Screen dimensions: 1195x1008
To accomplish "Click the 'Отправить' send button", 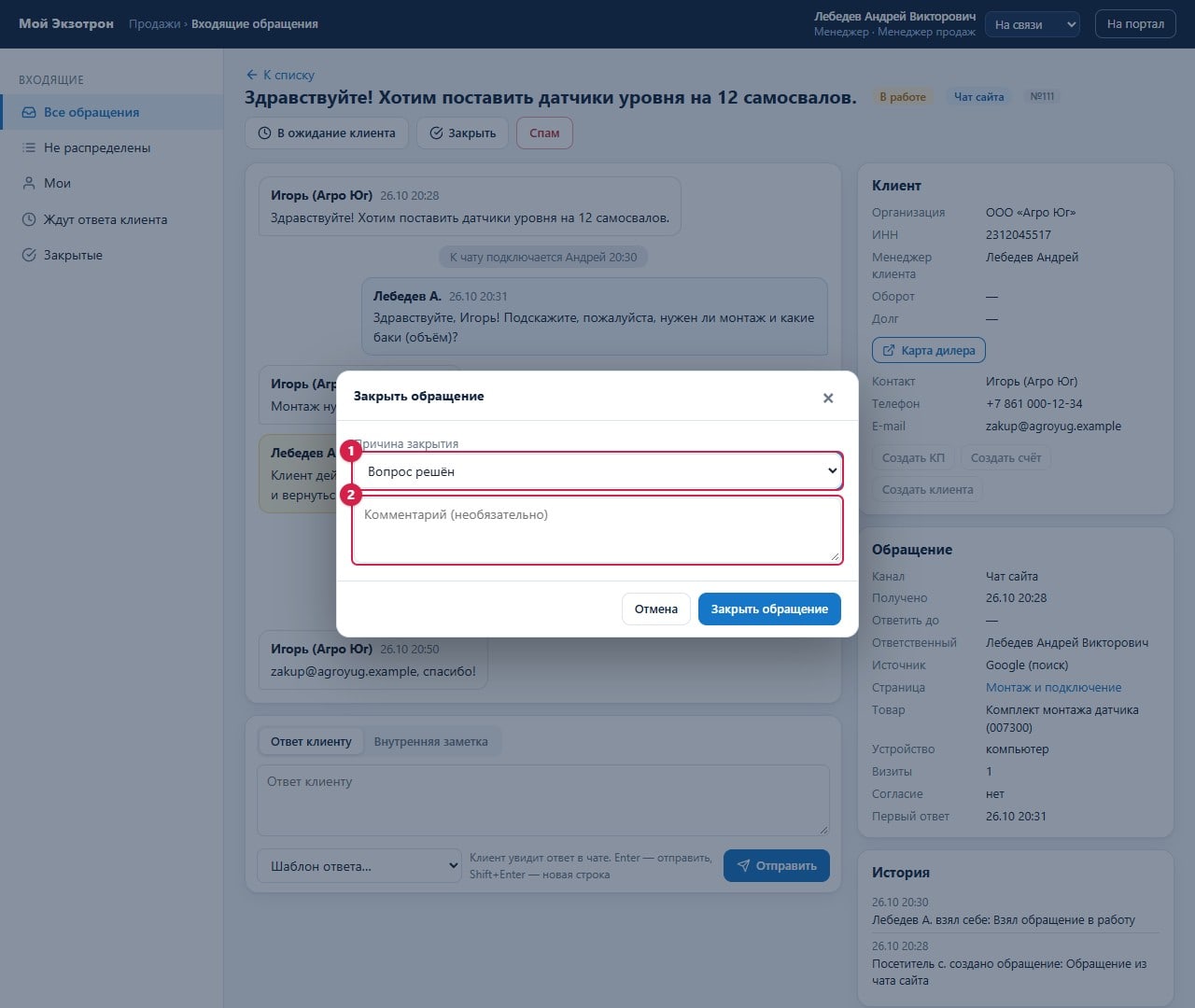I will click(777, 865).
